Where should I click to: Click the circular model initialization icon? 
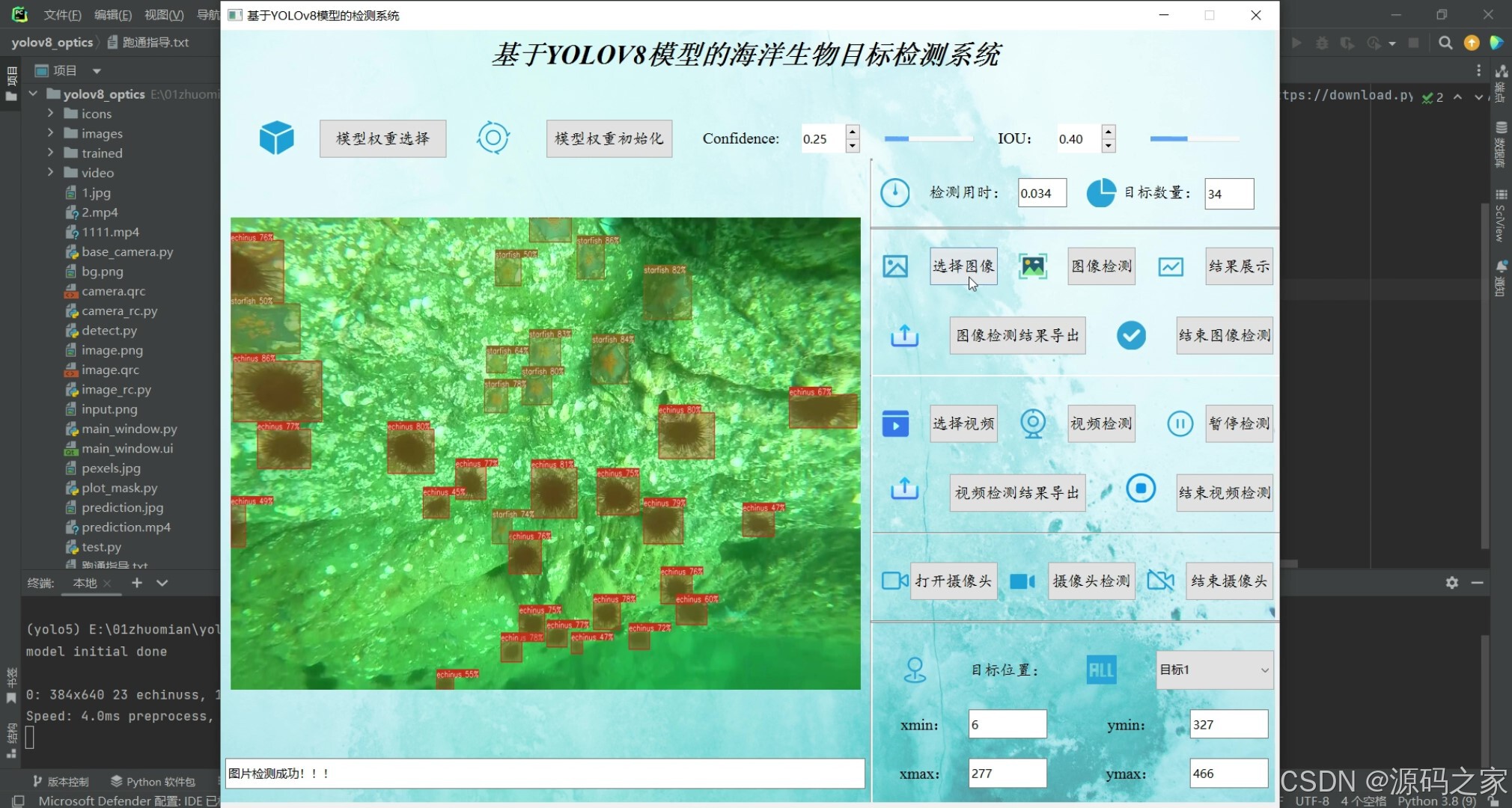493,138
